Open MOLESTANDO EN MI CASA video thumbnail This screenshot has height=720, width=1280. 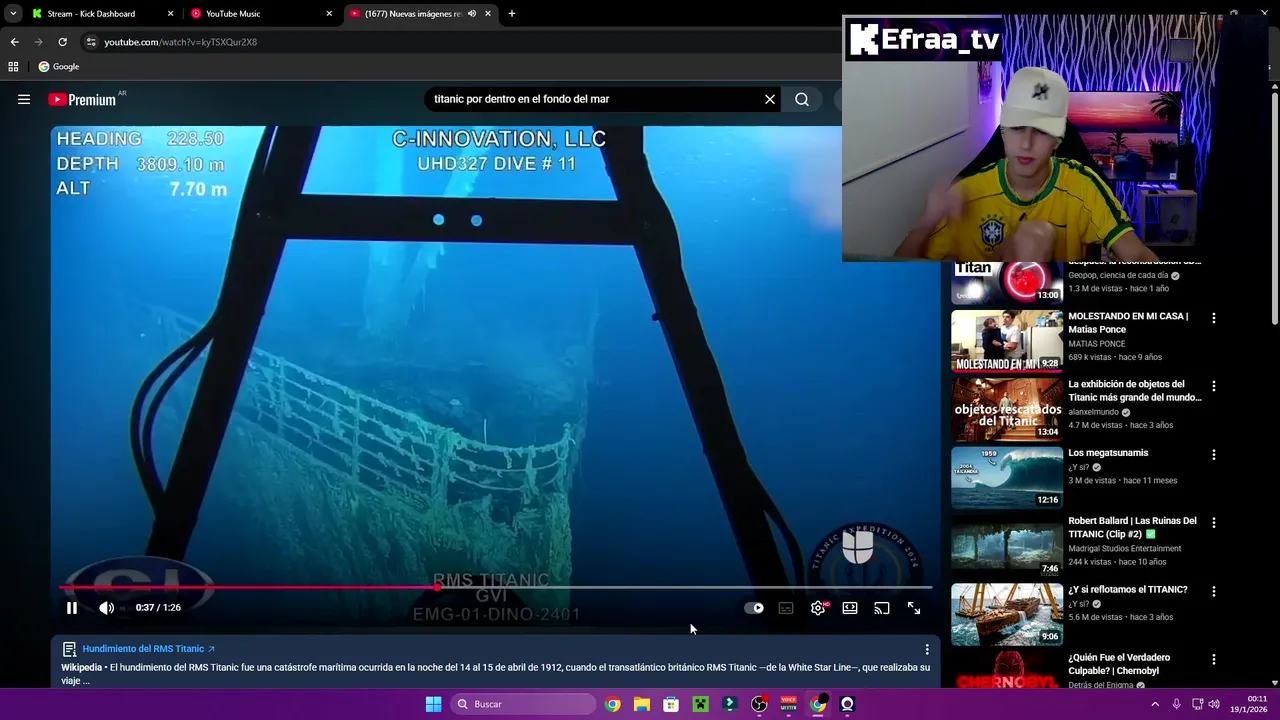point(1007,341)
